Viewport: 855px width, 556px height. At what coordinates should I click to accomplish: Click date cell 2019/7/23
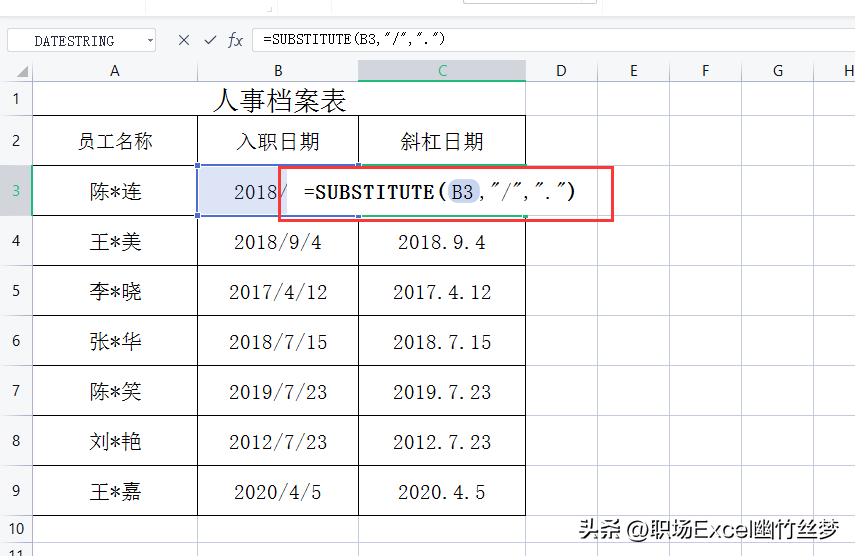pos(278,390)
